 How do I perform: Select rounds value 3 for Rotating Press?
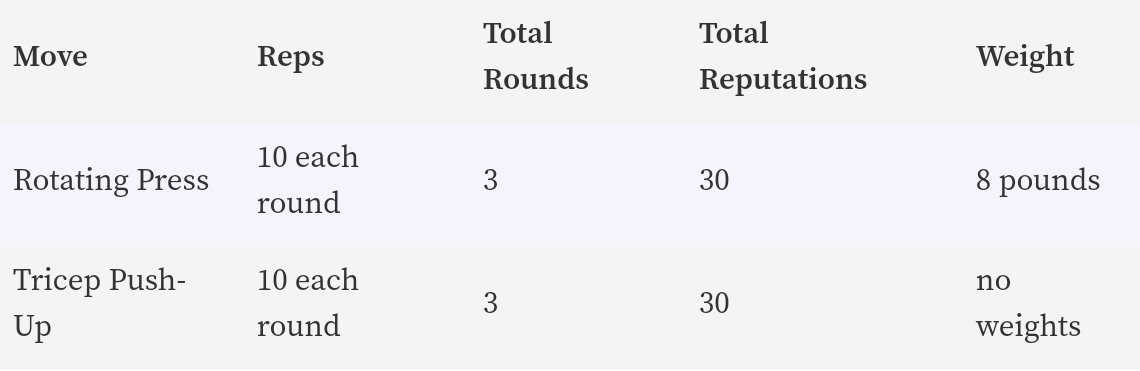click(x=491, y=180)
